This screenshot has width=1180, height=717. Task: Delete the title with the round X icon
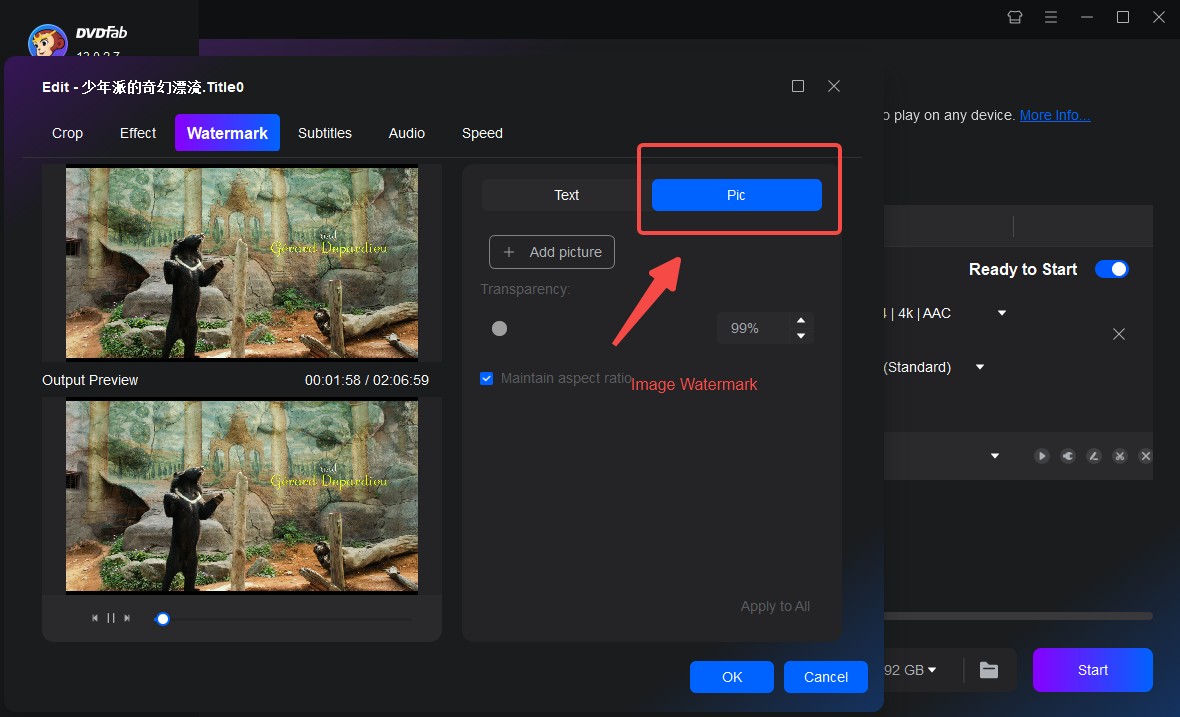click(1145, 456)
